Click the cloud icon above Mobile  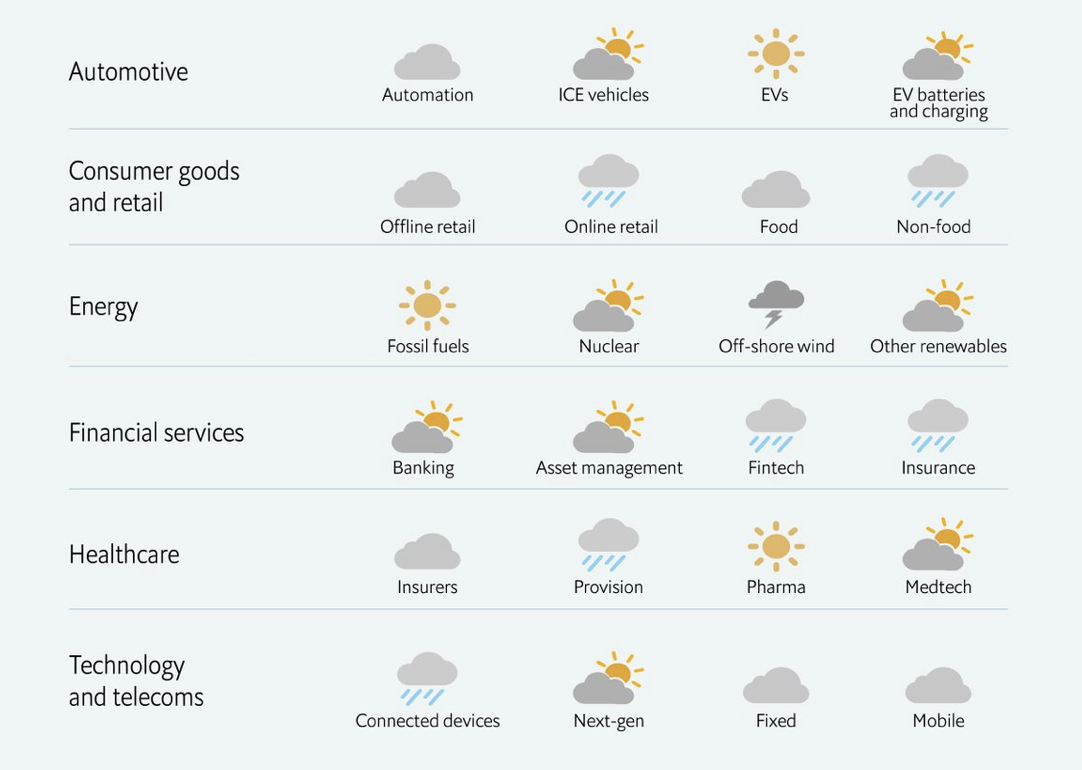tap(938, 685)
